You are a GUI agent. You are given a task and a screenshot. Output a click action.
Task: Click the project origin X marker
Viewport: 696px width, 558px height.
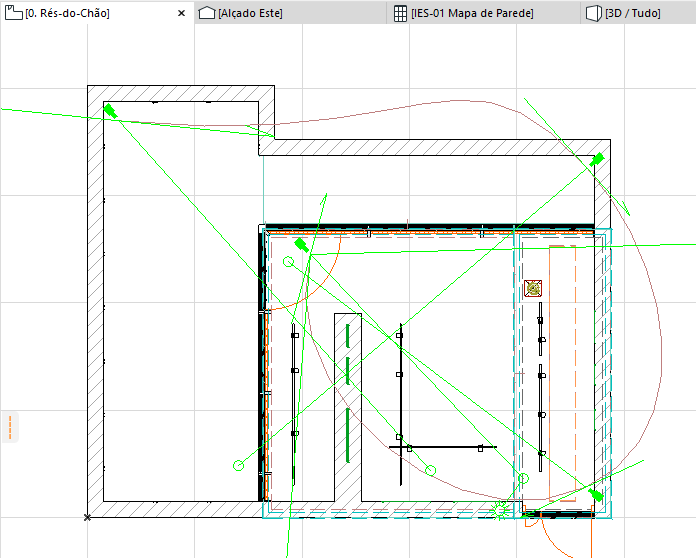click(87, 517)
